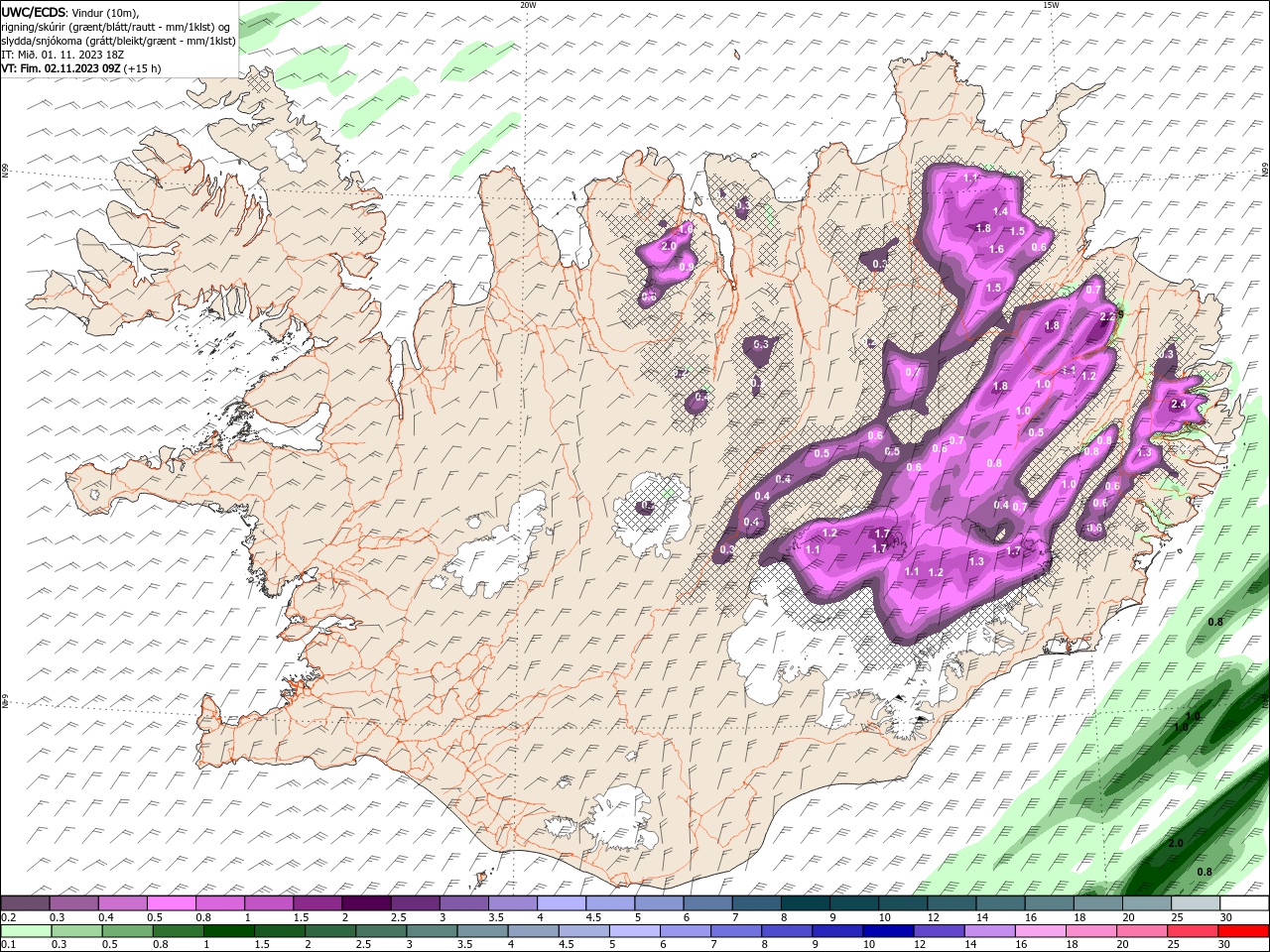Click the 'UWC/ECDS: Vindur (10m)' title line

pyautogui.click(x=70, y=12)
